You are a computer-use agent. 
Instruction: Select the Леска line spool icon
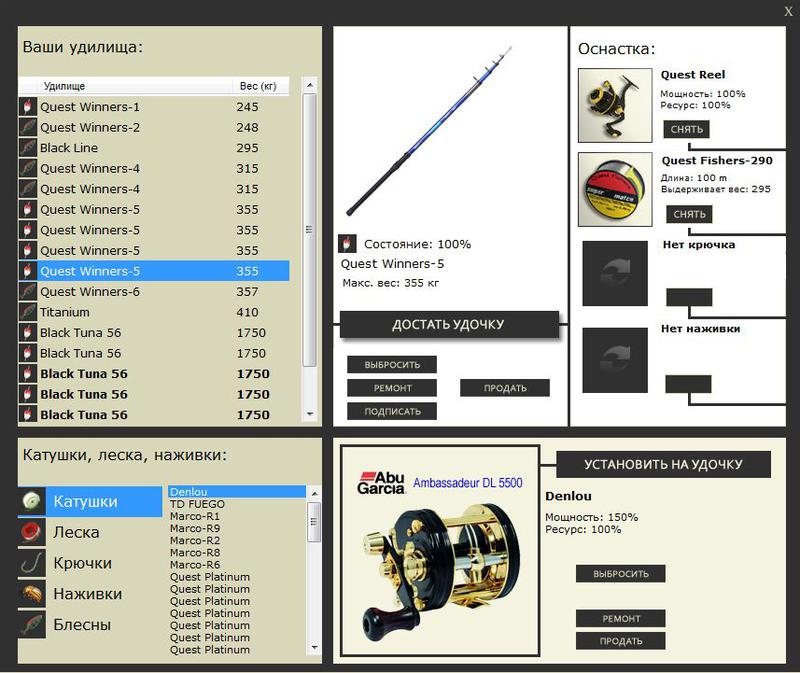coord(32,532)
